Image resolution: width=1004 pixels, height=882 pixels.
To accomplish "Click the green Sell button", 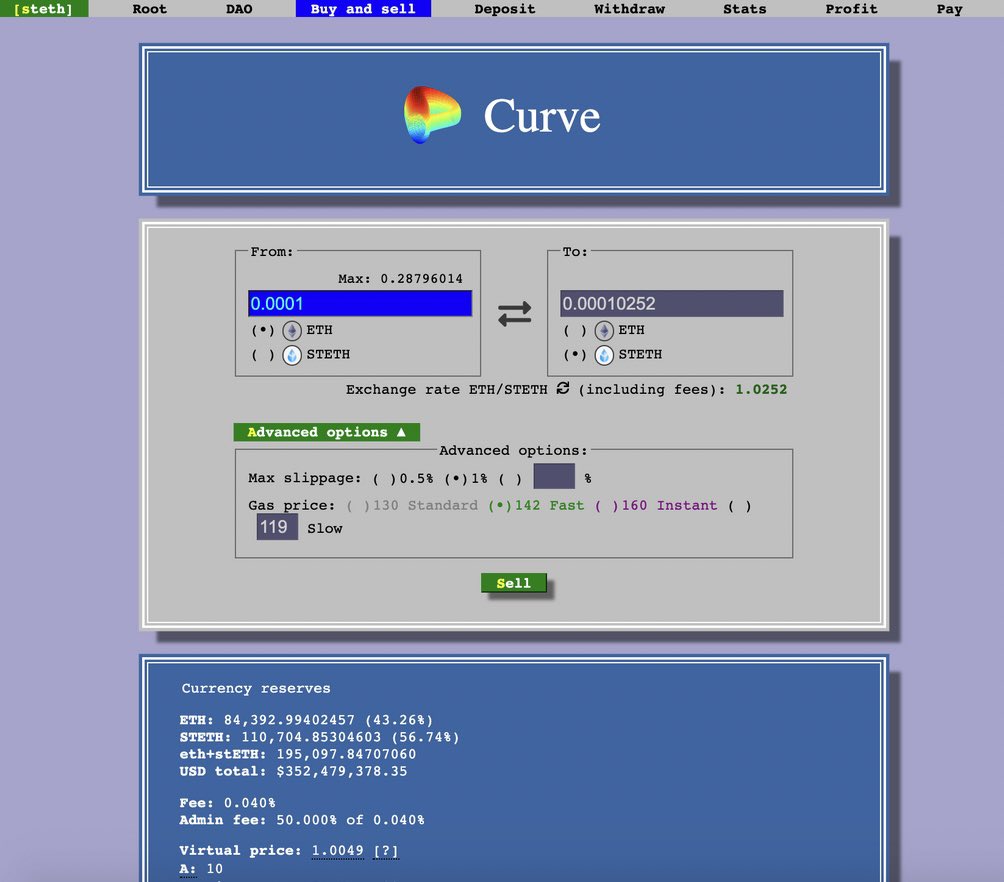I will pos(514,583).
